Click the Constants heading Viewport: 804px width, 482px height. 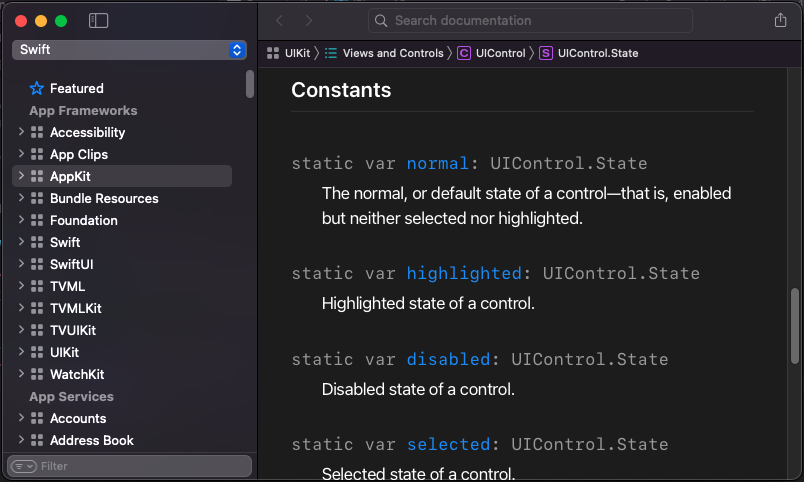tap(341, 90)
